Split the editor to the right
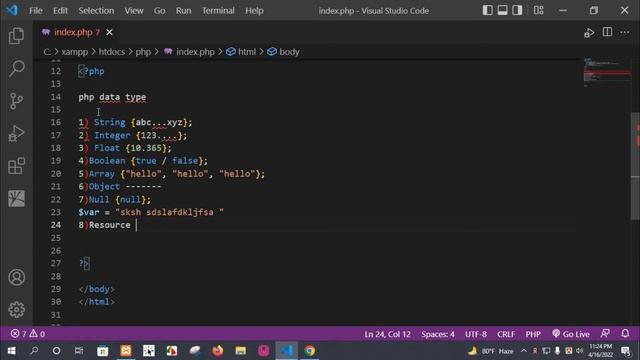 [607, 32]
